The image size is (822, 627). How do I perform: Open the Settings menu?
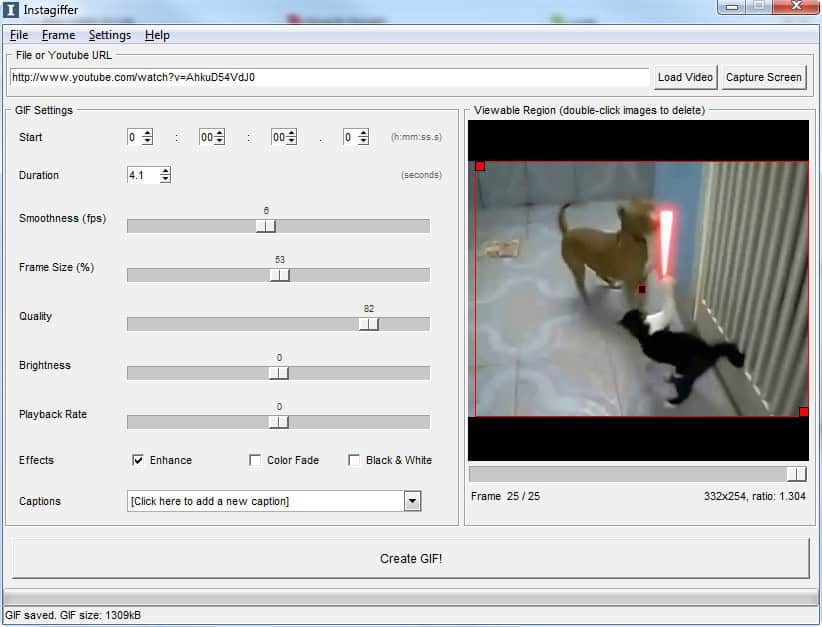point(110,35)
